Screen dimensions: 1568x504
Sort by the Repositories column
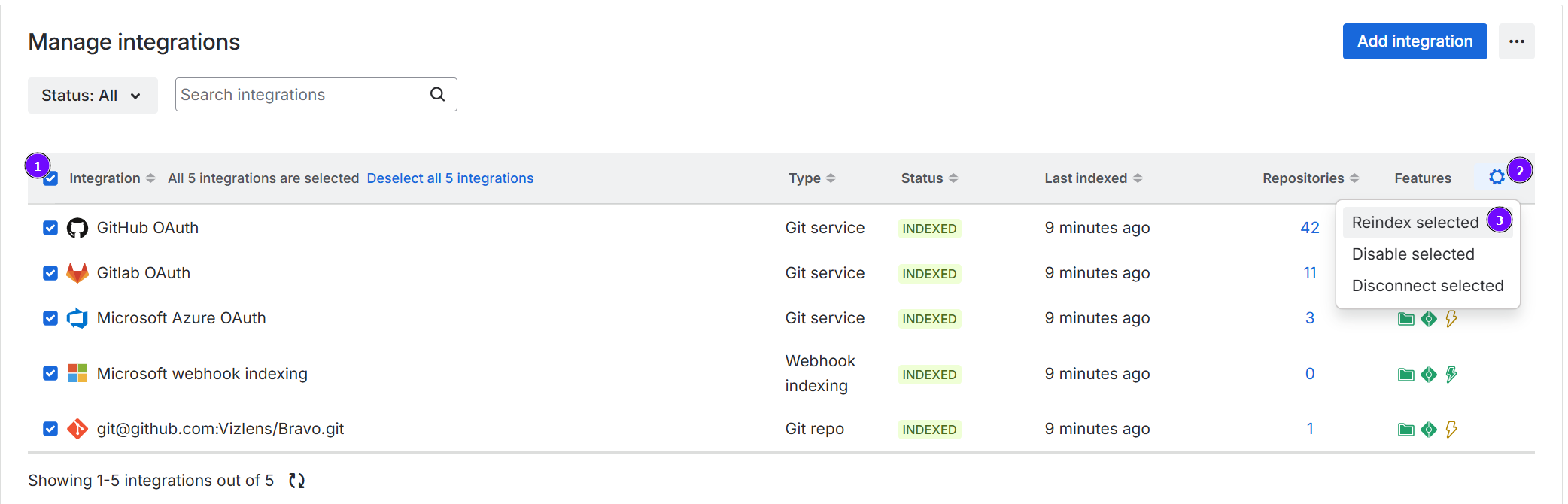point(1310,178)
